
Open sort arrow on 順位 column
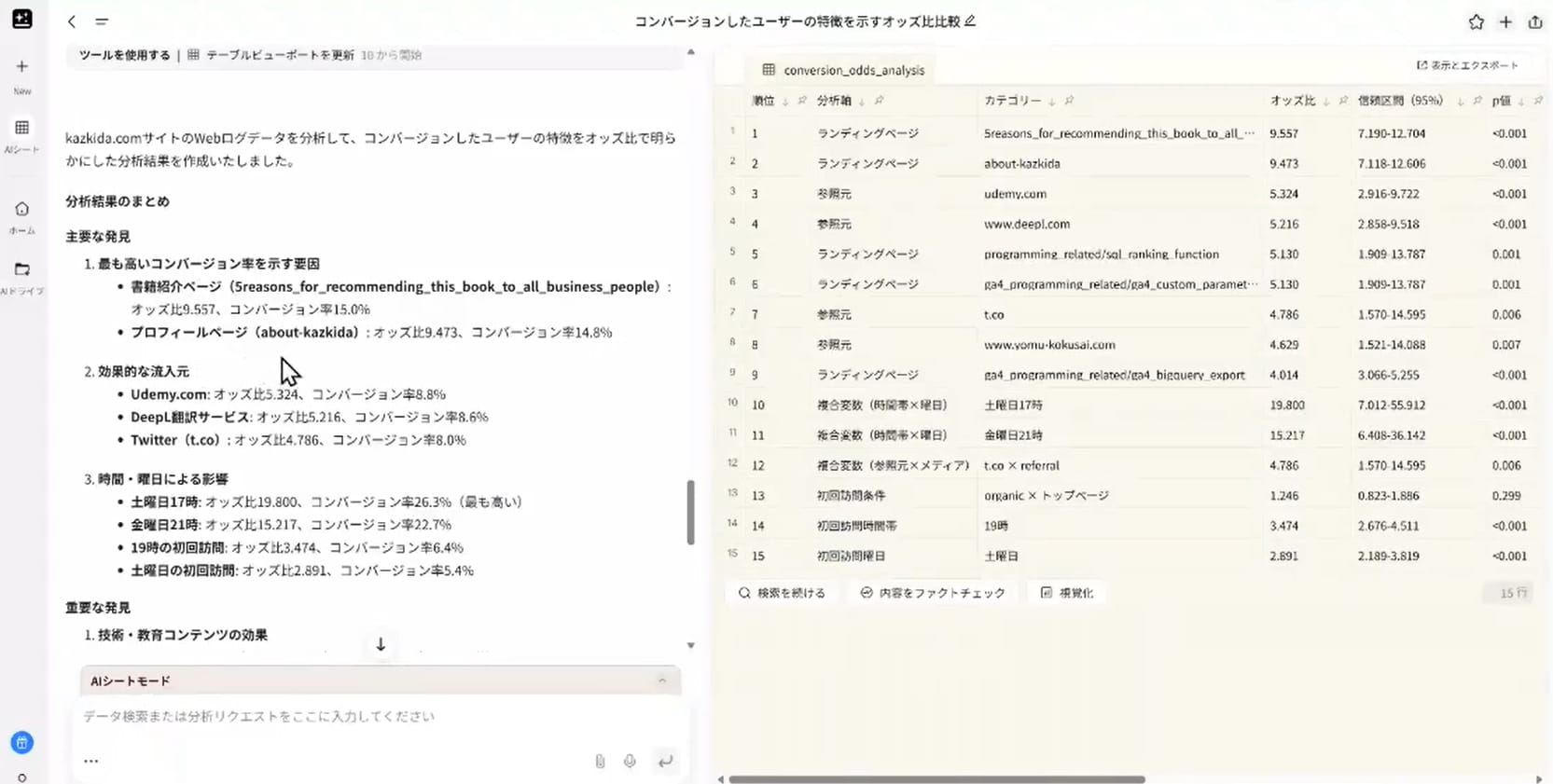coord(784,101)
